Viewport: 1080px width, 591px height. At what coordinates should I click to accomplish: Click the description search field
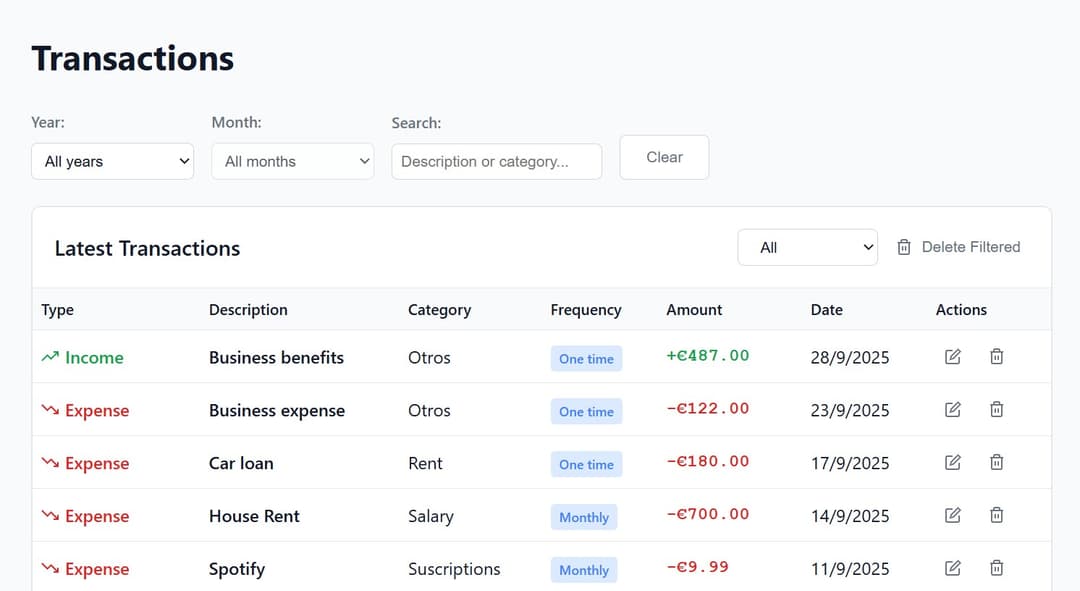click(x=496, y=161)
